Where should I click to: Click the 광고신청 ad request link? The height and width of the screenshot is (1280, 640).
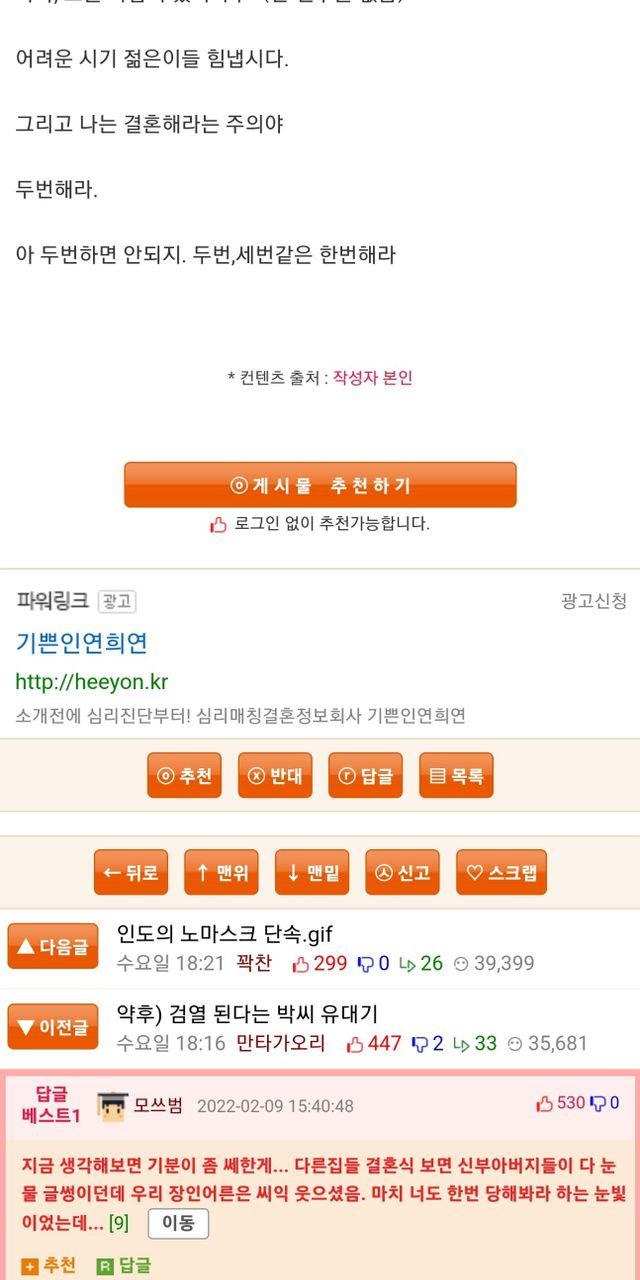click(594, 601)
